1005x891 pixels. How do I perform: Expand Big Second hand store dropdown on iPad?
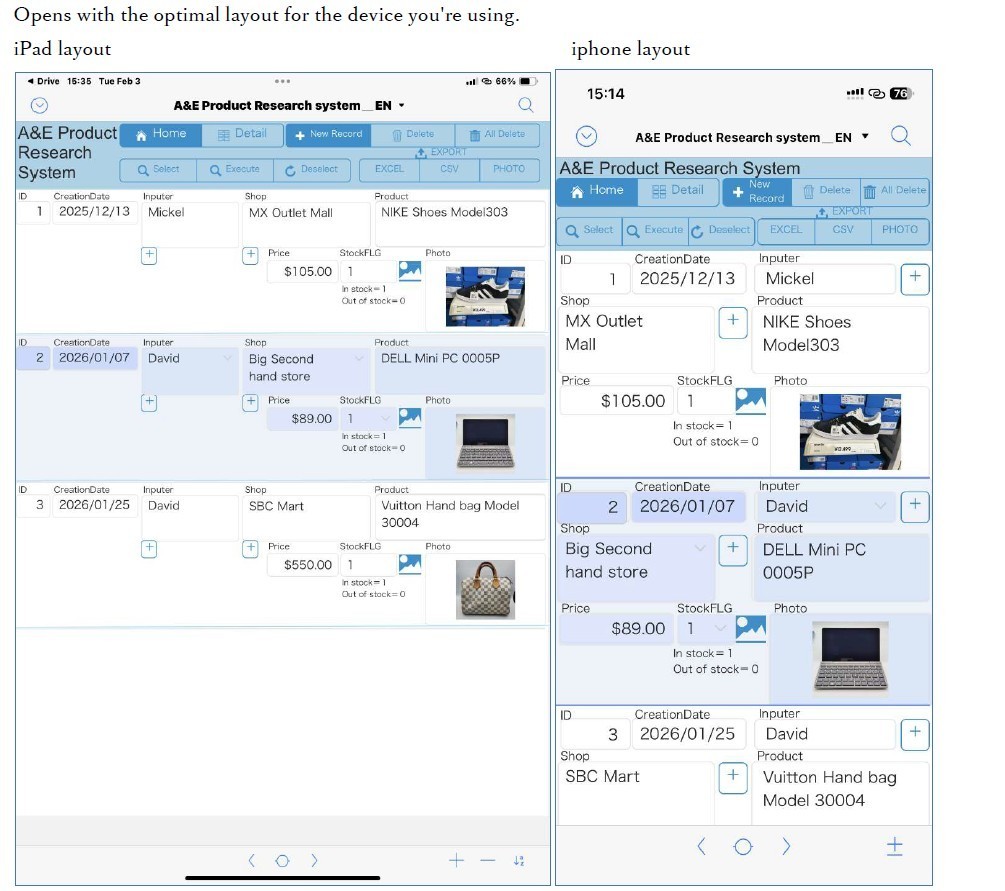click(x=359, y=358)
